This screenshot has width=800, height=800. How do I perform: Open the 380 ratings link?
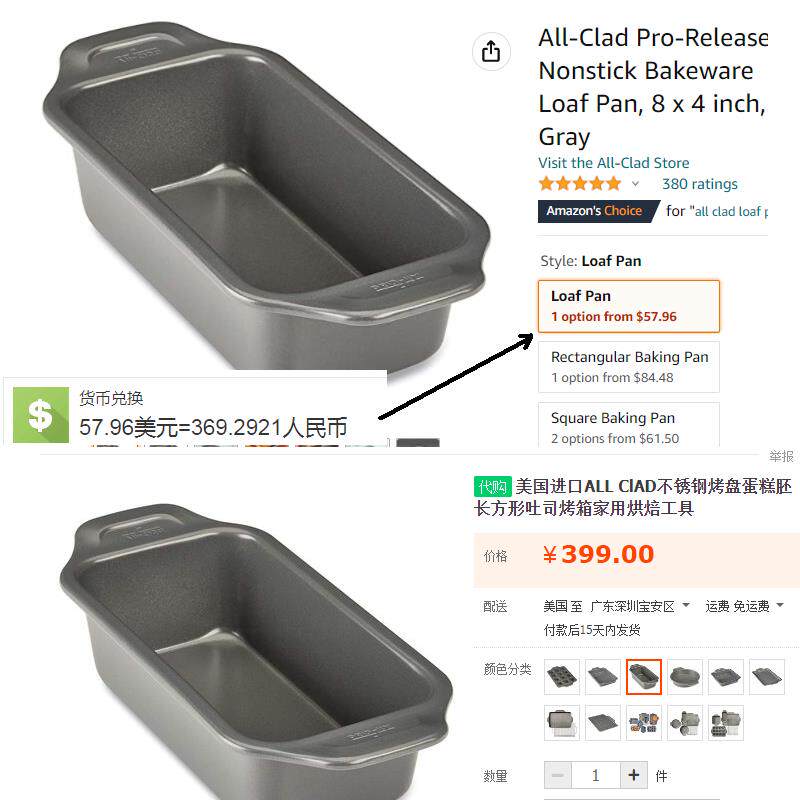pos(700,184)
